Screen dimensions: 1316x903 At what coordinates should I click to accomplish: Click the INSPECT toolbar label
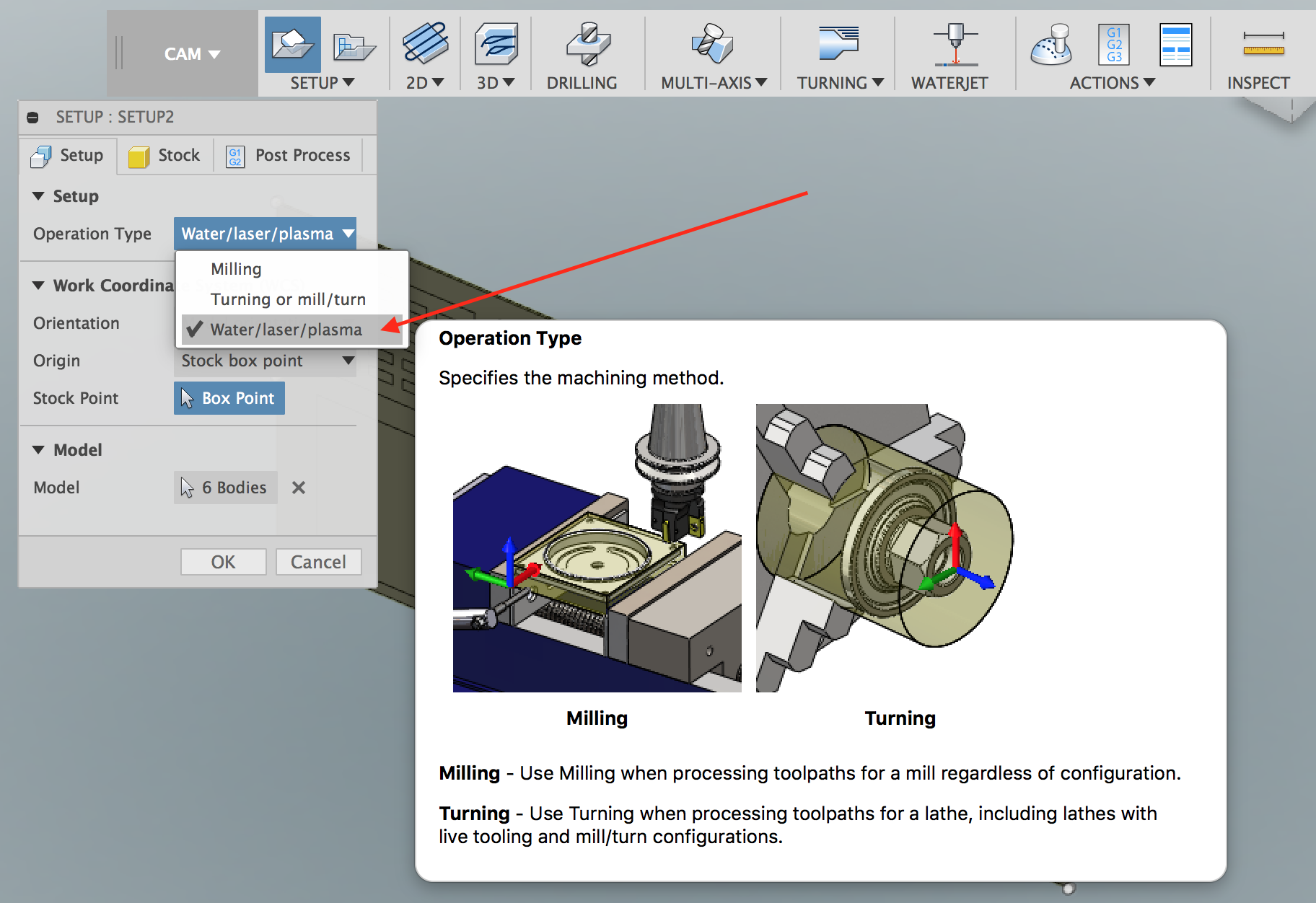tap(1258, 83)
